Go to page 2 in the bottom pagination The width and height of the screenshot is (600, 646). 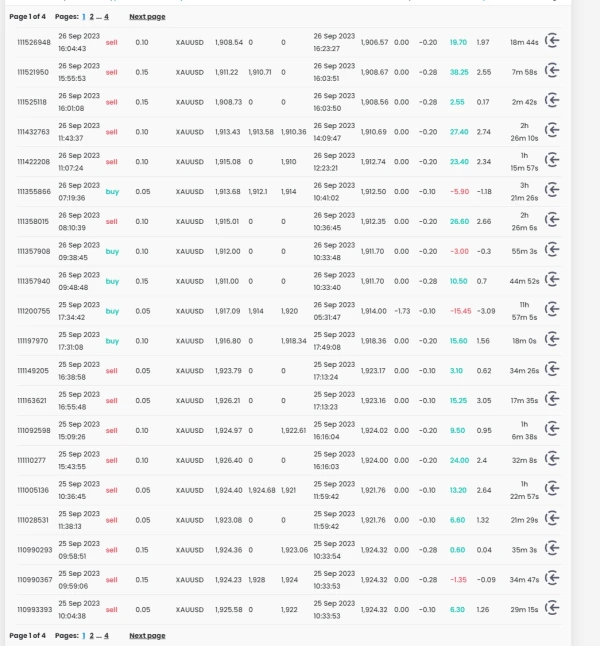pos(92,635)
